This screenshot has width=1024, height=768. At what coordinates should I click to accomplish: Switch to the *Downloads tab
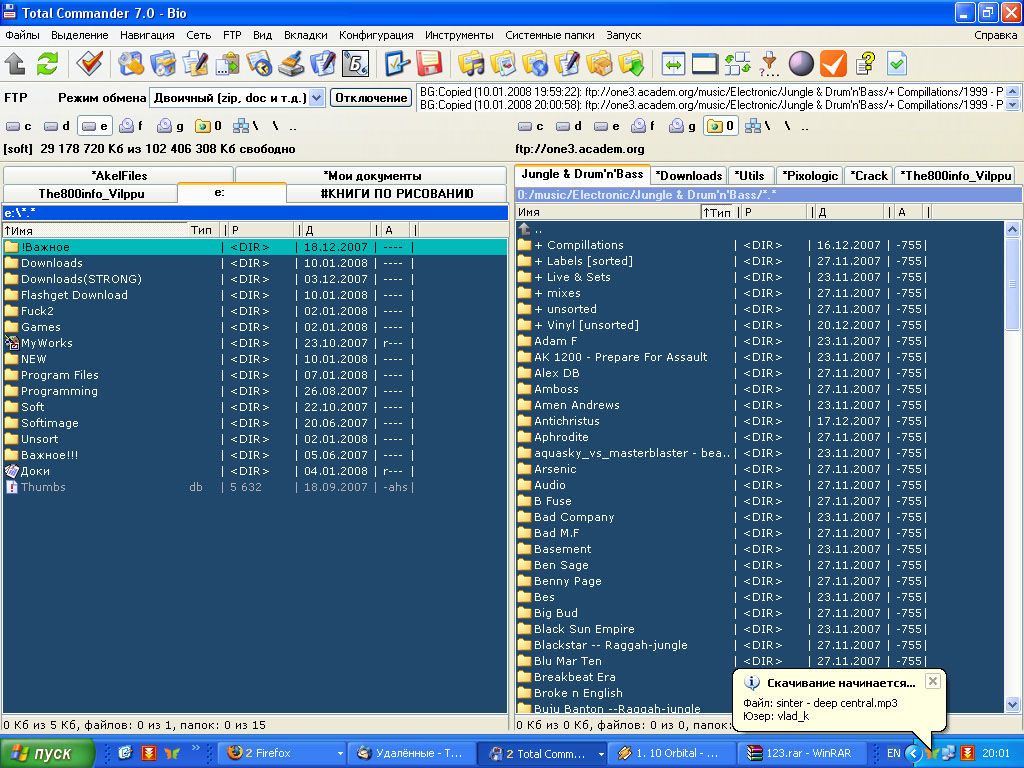coord(689,175)
